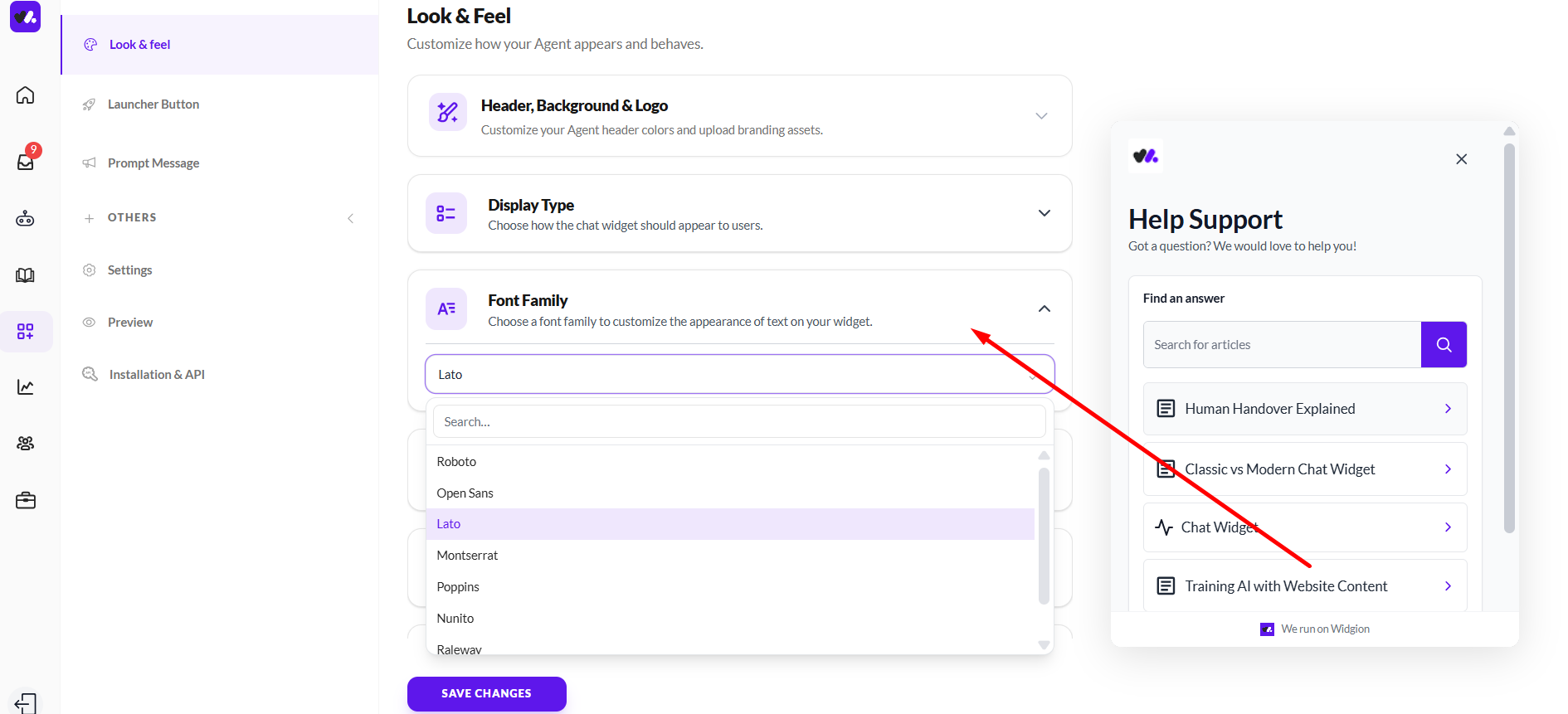Click the robot agent icon in sidebar
The image size is (1568, 714).
(x=26, y=219)
